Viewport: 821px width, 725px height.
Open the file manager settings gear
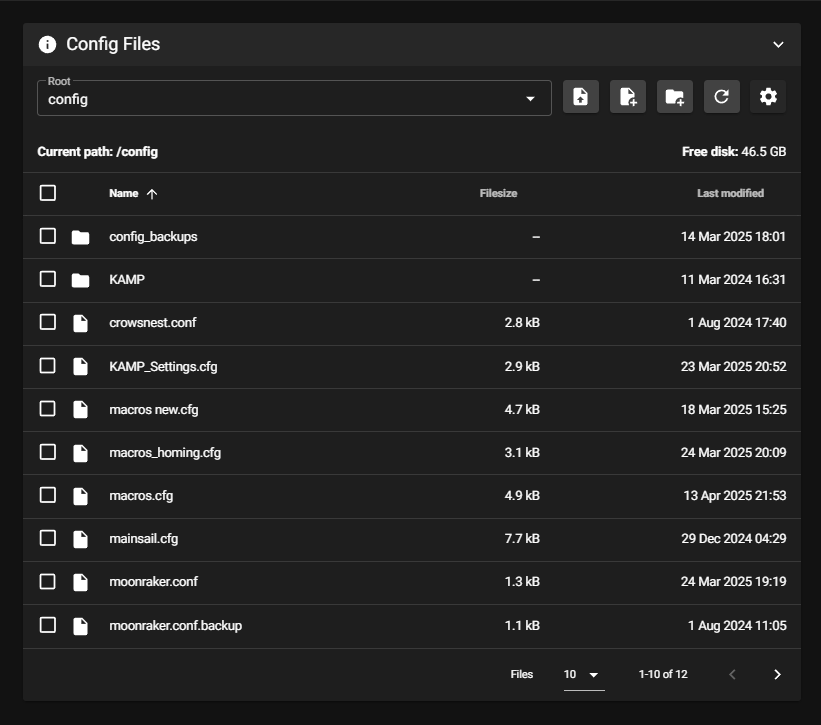768,97
